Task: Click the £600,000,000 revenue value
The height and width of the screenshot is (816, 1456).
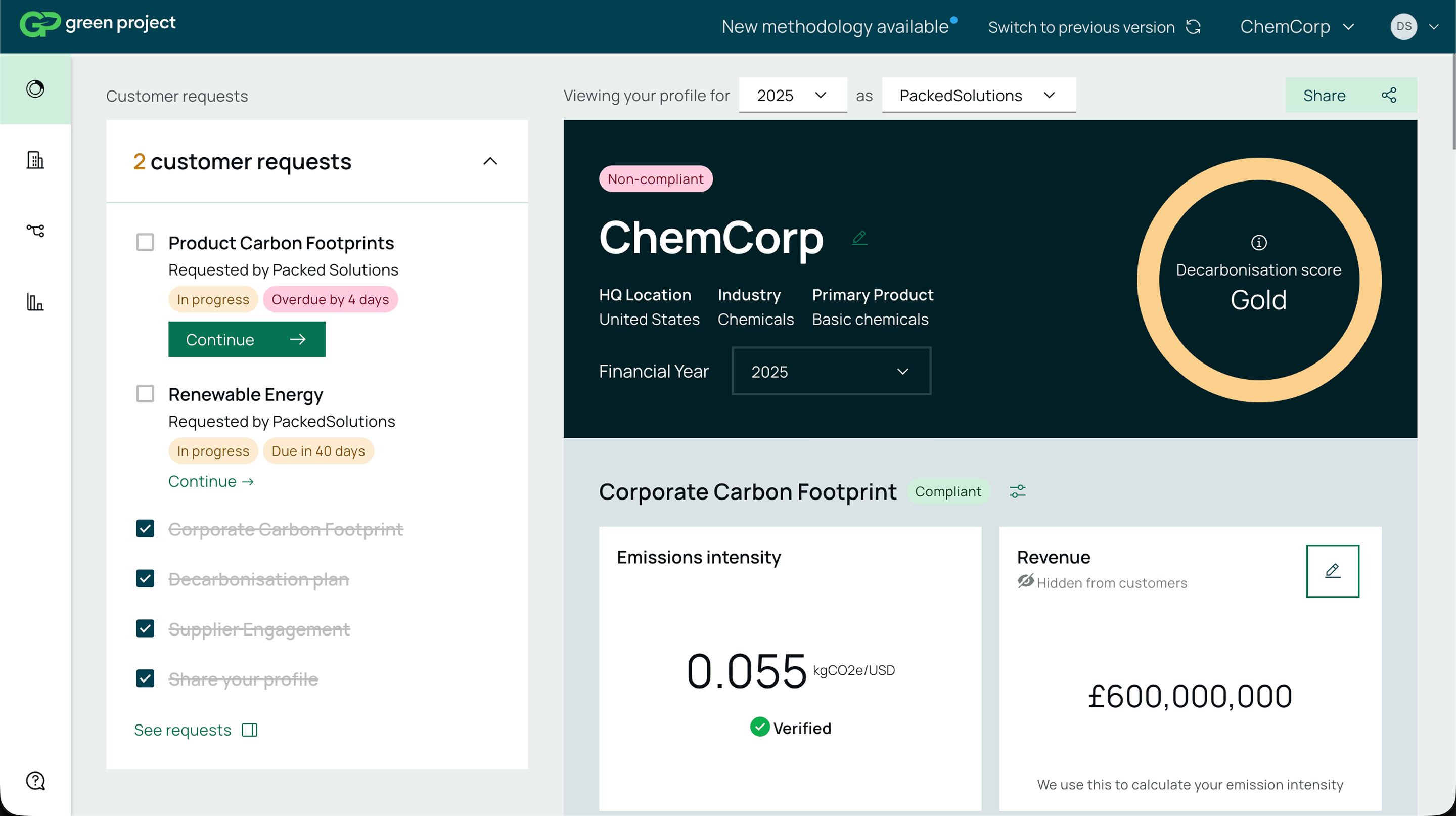Action: 1190,696
